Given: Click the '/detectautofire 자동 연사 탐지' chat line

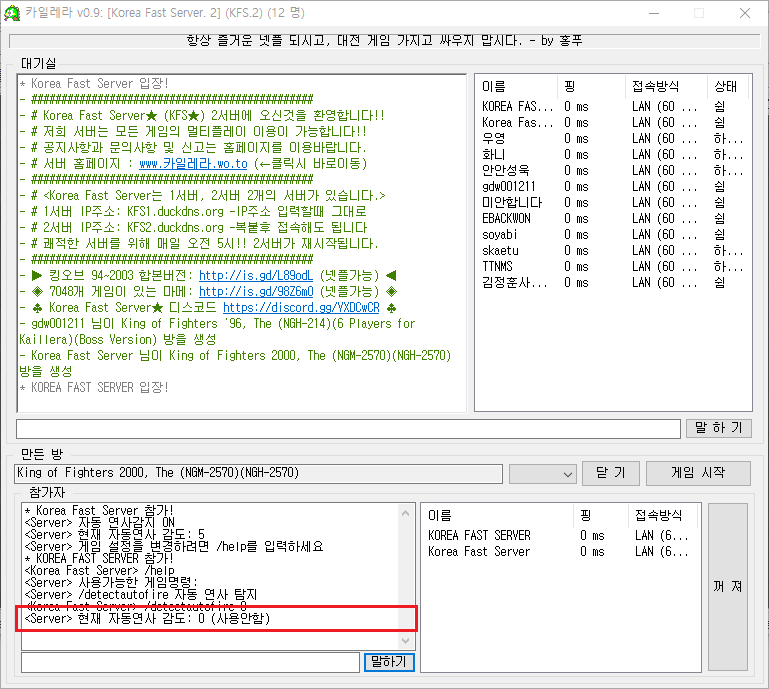Looking at the screenshot, I should [x=141, y=595].
